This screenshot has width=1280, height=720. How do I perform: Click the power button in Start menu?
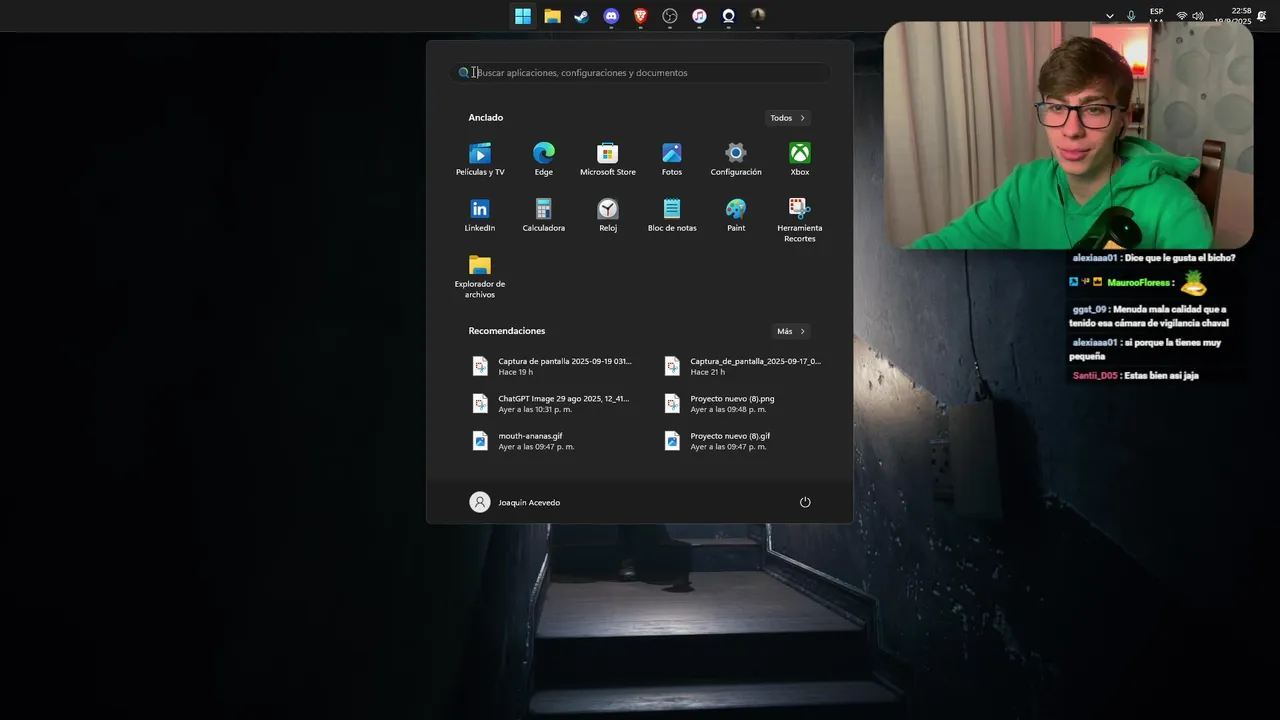pos(805,502)
